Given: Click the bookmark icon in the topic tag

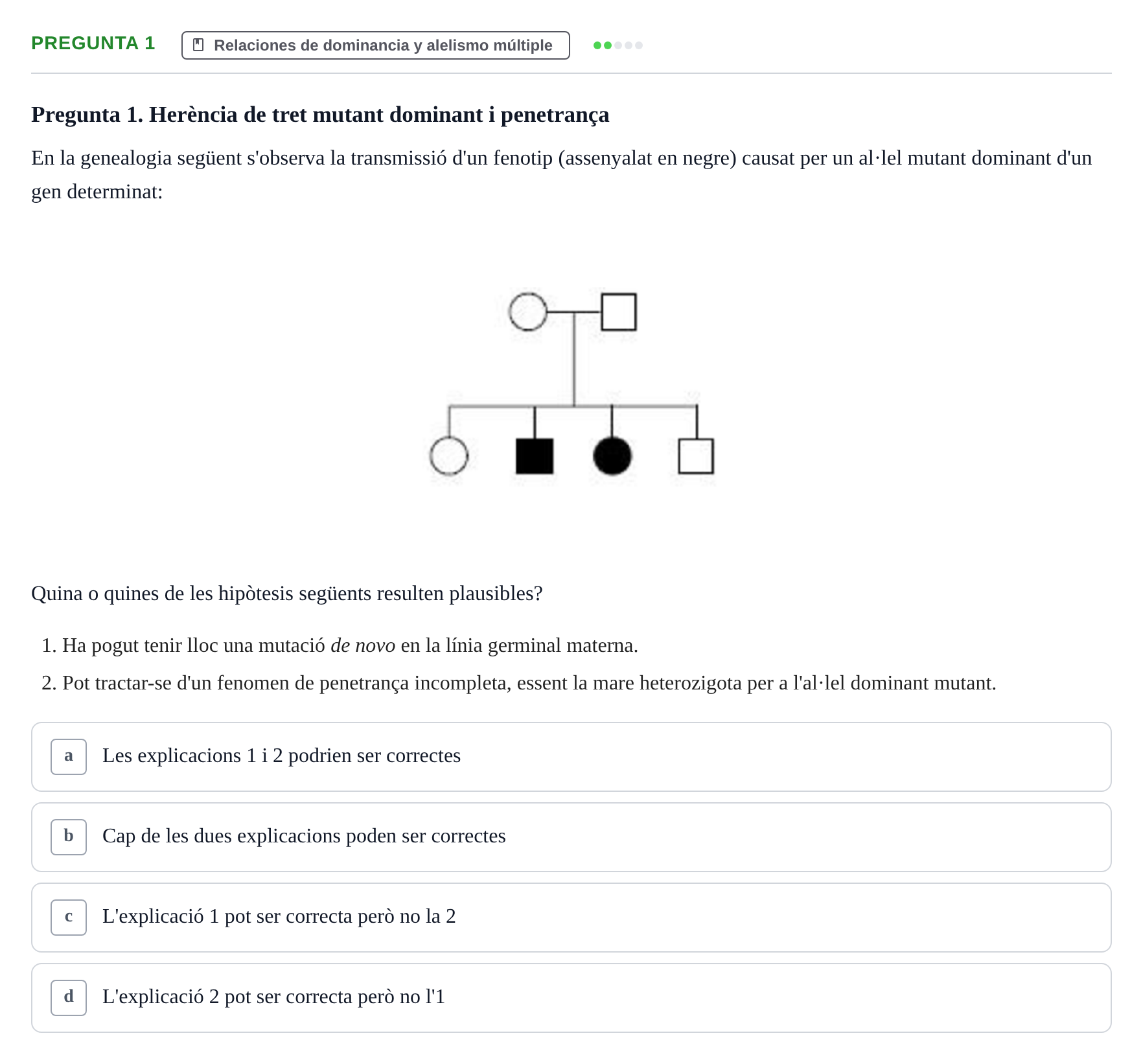Looking at the screenshot, I should pos(199,45).
